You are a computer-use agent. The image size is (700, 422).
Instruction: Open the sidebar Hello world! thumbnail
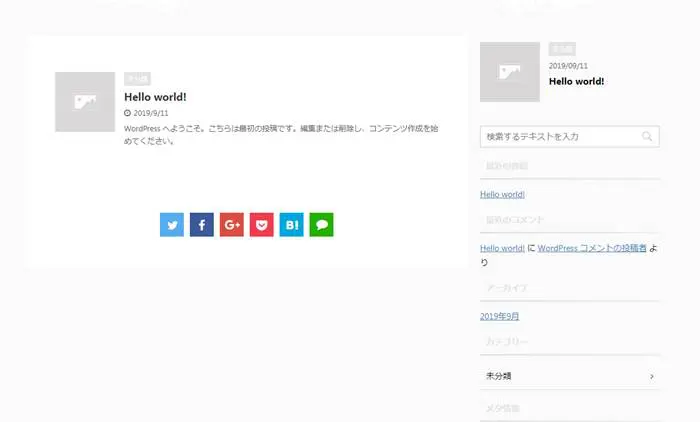[x=510, y=72]
